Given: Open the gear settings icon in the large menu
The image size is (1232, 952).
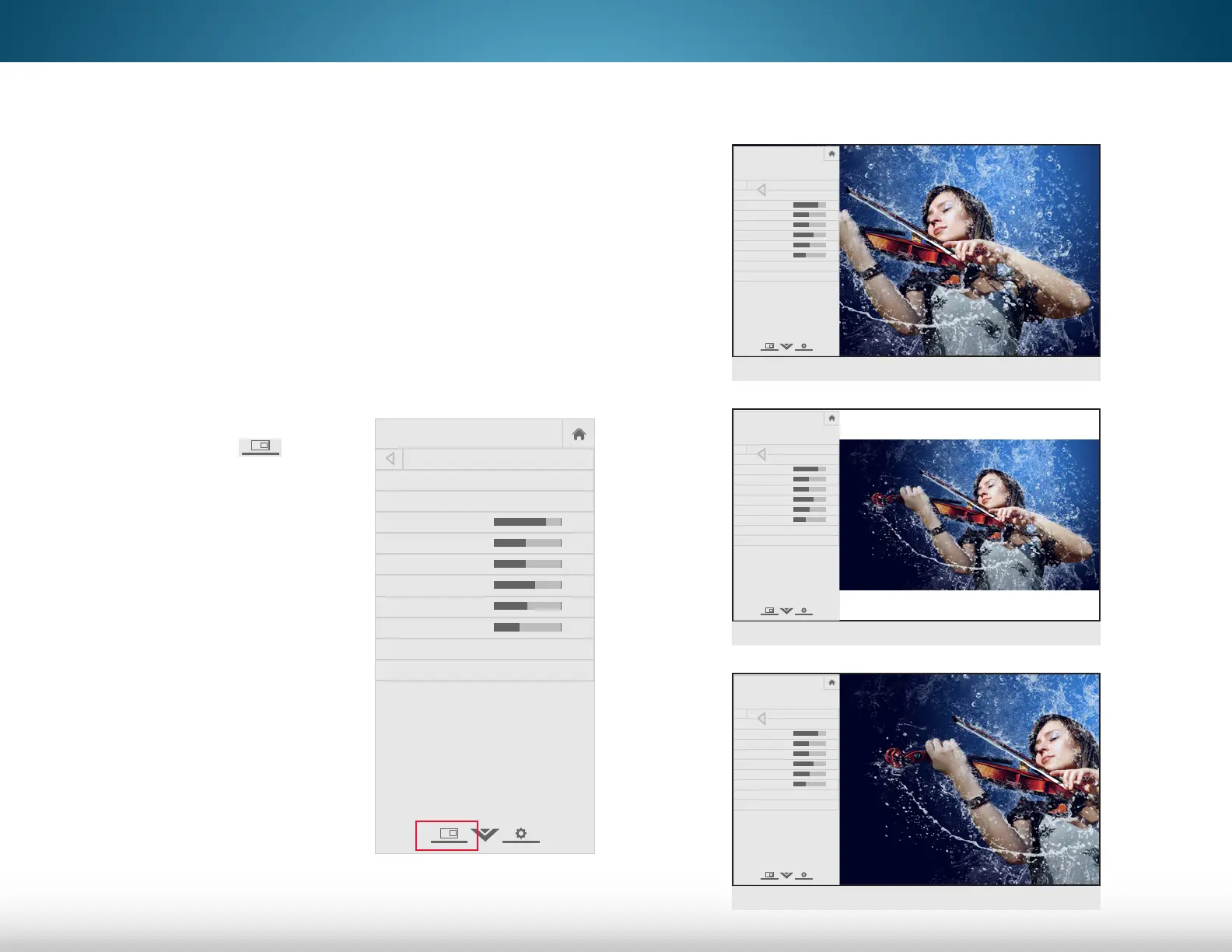Looking at the screenshot, I should (x=520, y=834).
